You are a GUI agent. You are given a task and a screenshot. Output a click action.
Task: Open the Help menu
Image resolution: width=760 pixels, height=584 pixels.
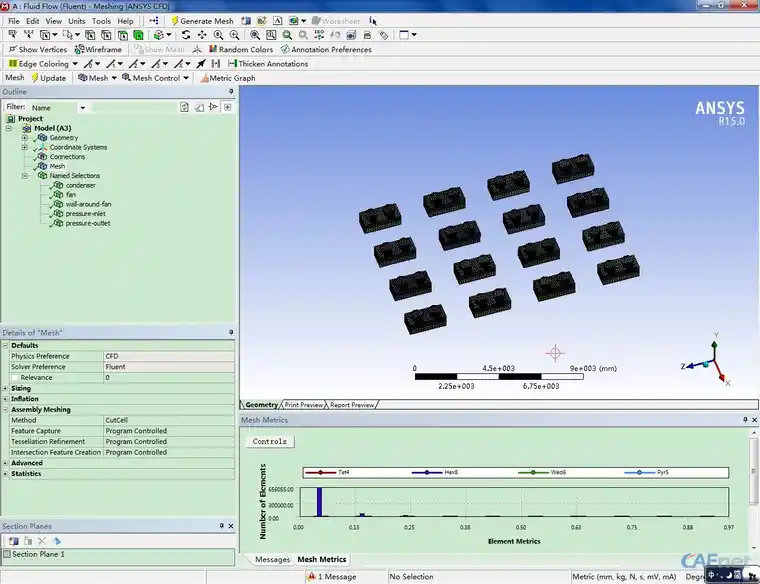125,21
